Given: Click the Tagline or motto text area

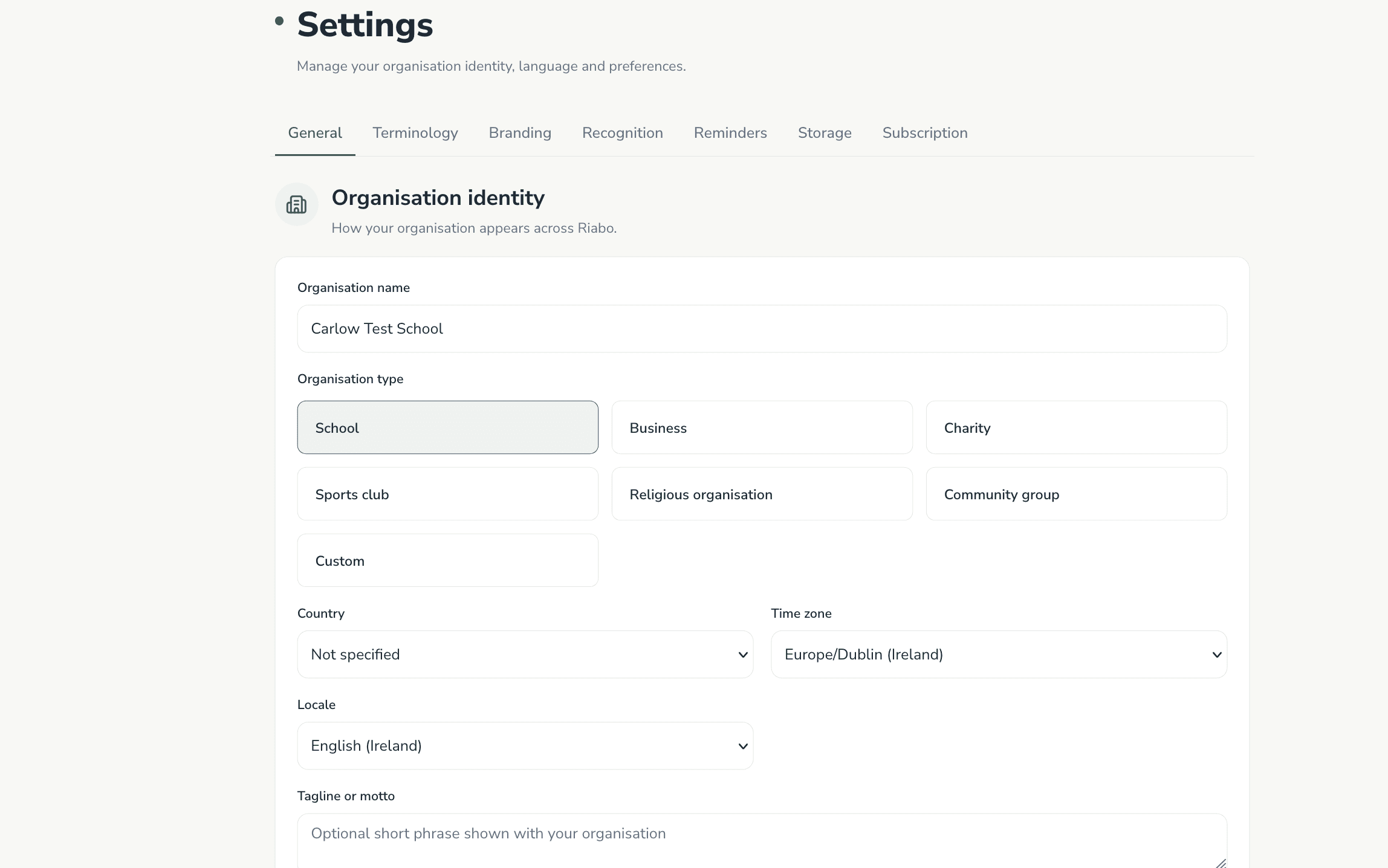Looking at the screenshot, I should tap(762, 841).
